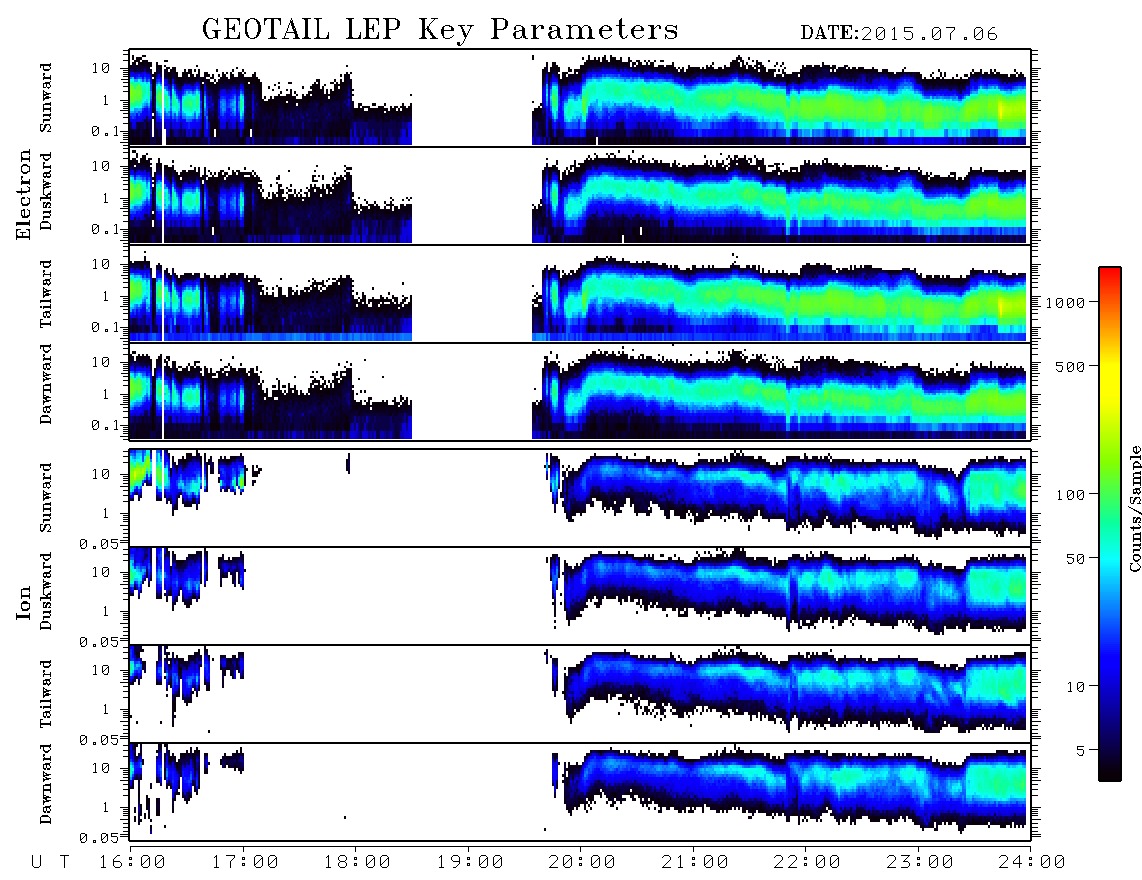This screenshot has width=1142, height=880.
Task: Click the 21:00 time axis label
Action: 695,863
